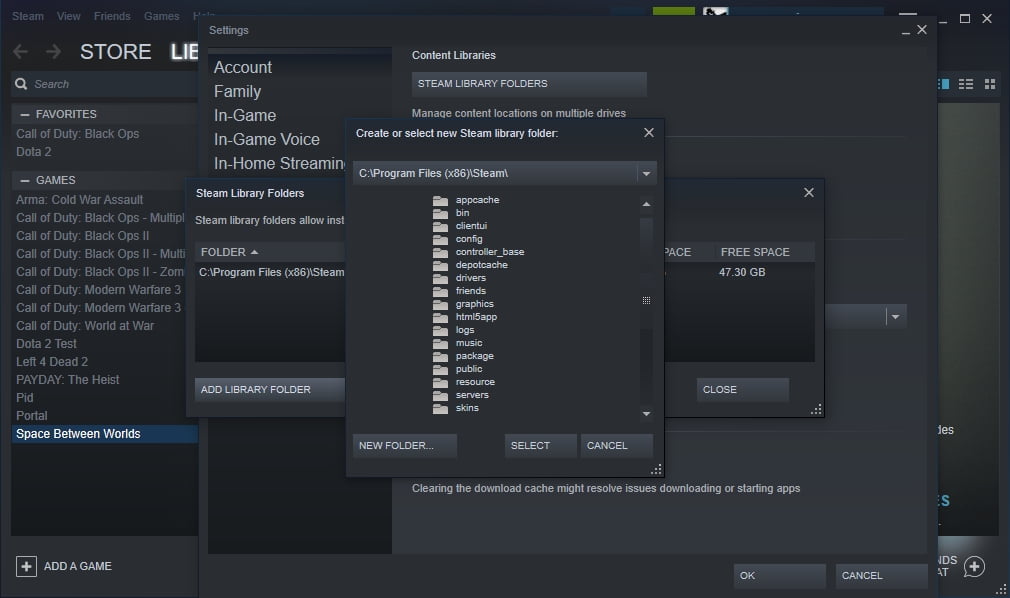
Task: Select the resource folder icon
Action: pyautogui.click(x=441, y=381)
